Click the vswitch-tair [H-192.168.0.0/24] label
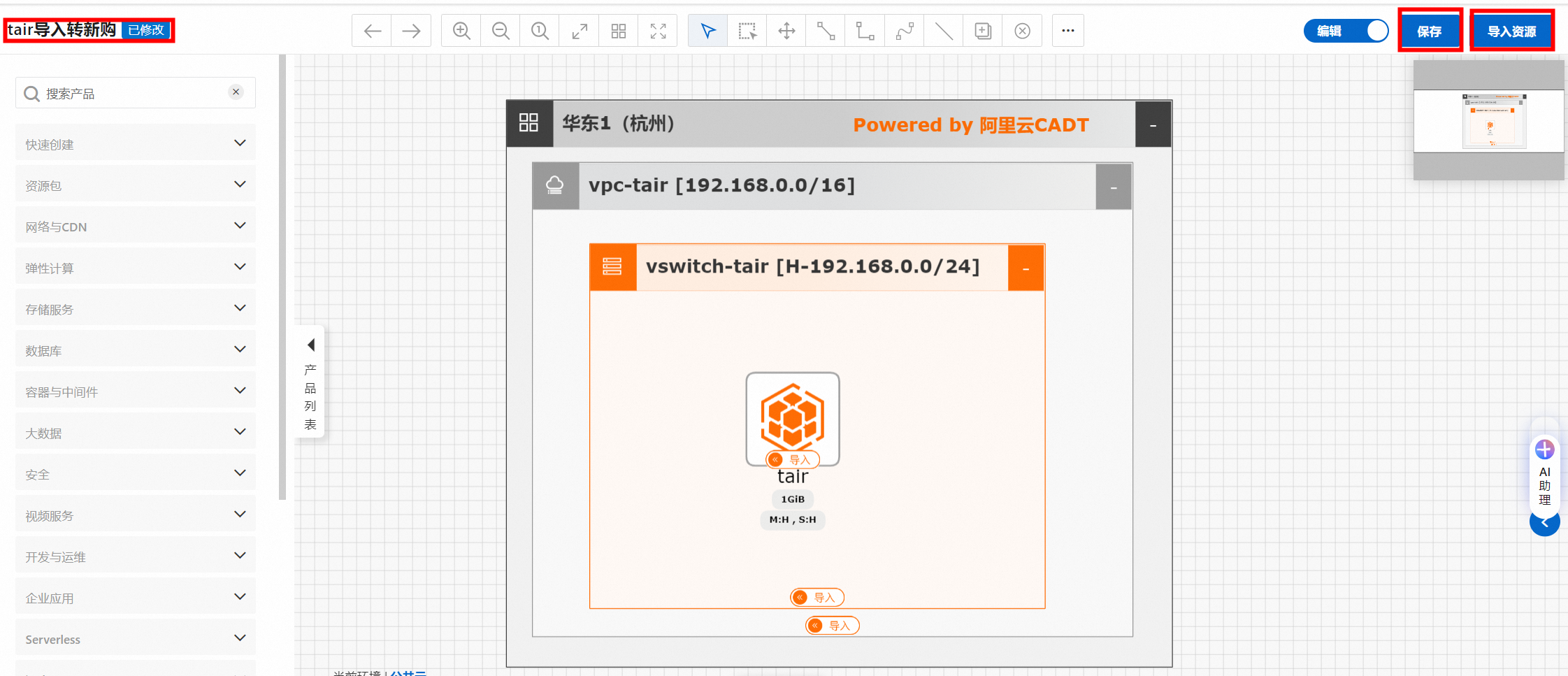 click(x=813, y=266)
